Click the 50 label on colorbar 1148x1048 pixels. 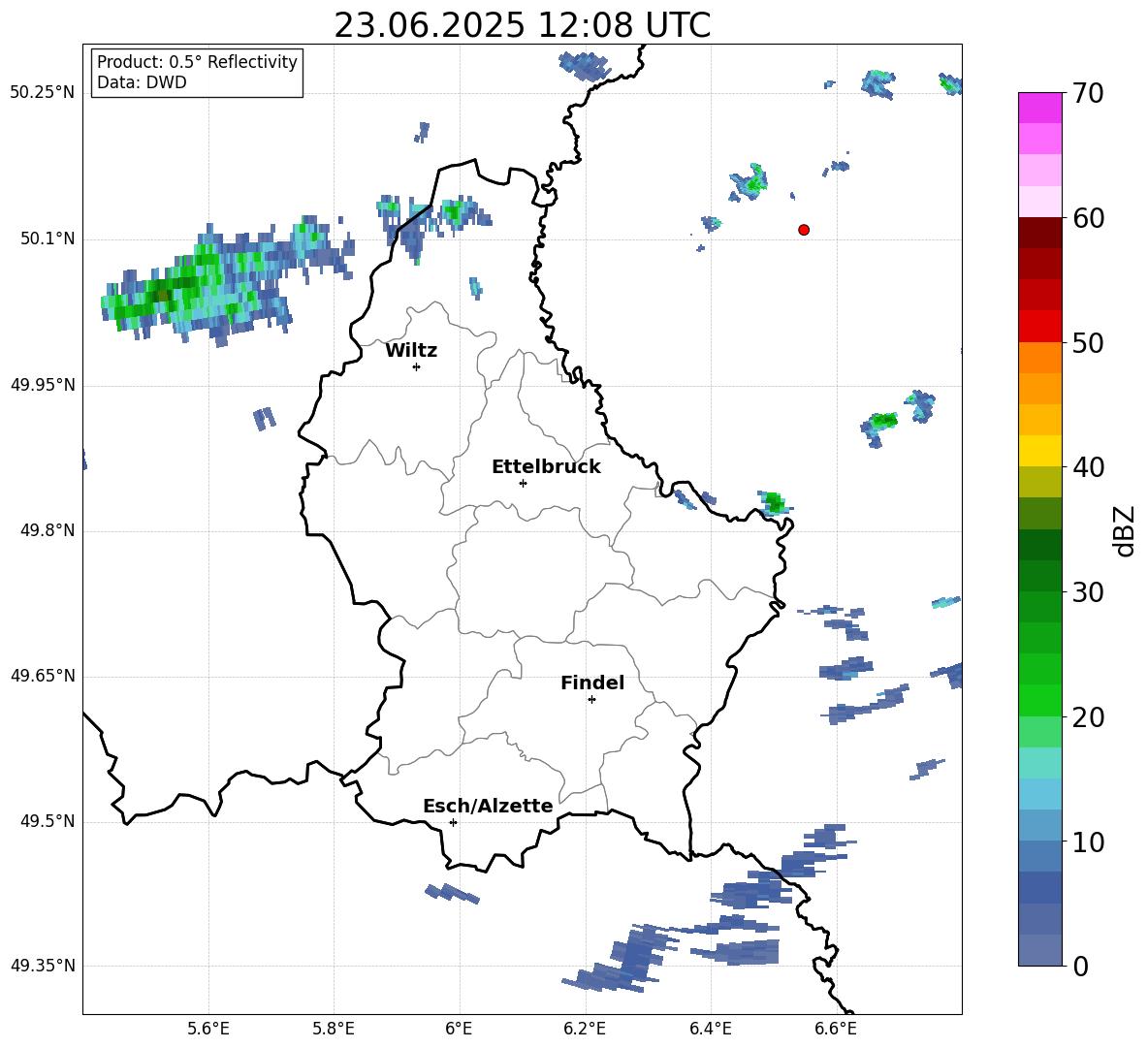click(x=1088, y=343)
